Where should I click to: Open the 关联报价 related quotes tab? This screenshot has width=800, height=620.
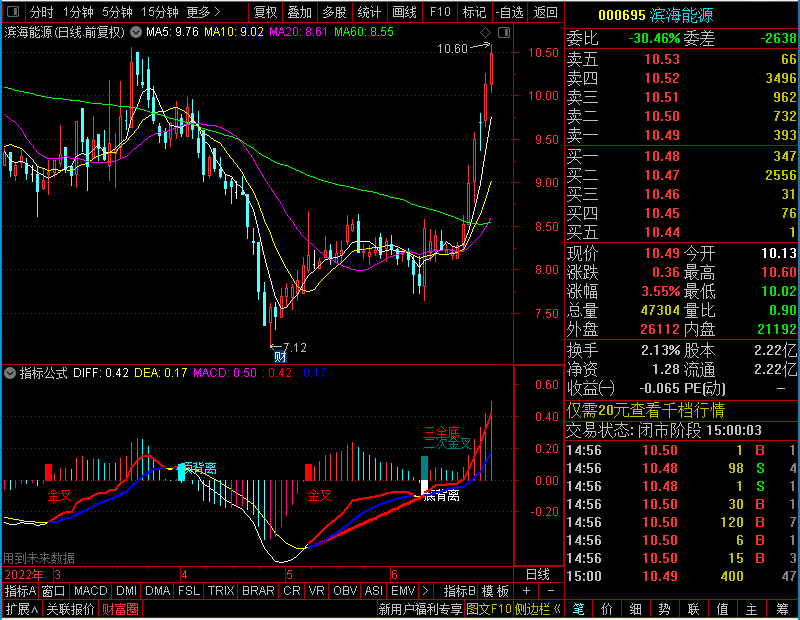[x=70, y=609]
